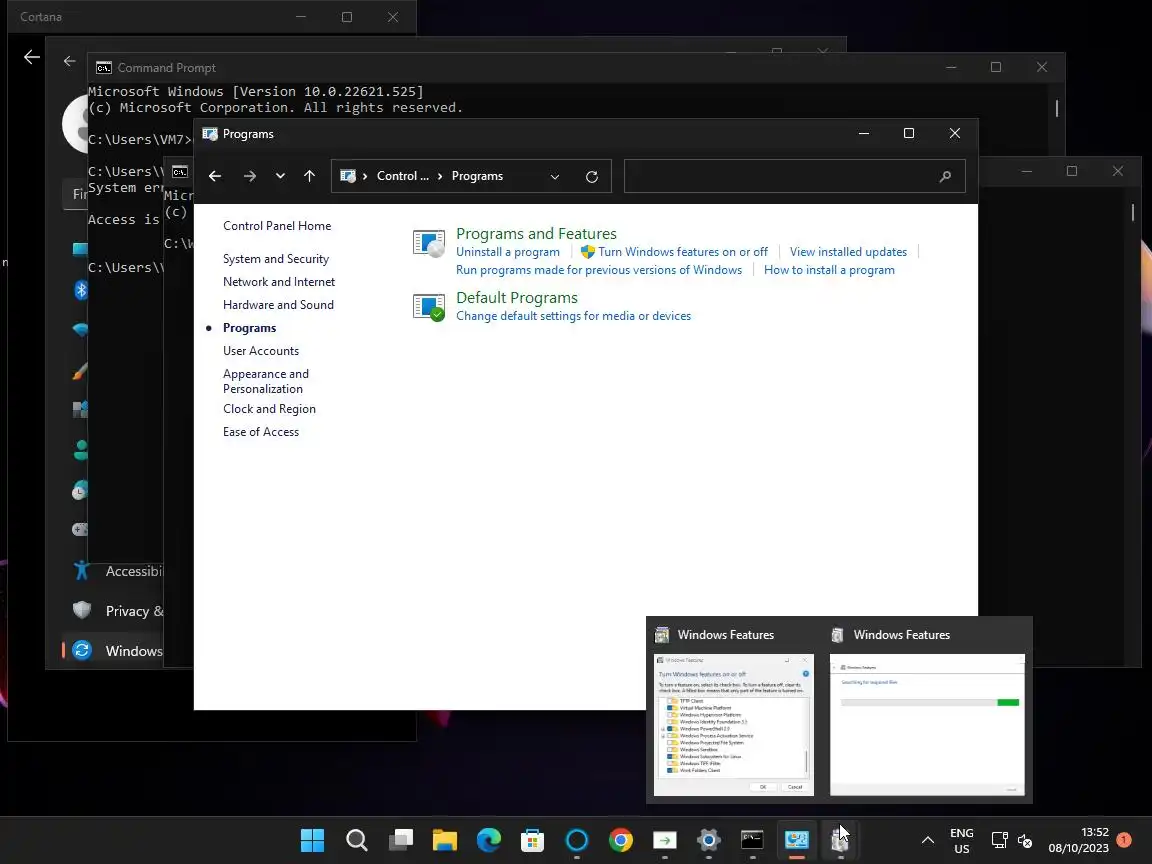Viewport: 1152px width, 864px height.
Task: Click 'View installed updates' link
Action: click(x=849, y=252)
